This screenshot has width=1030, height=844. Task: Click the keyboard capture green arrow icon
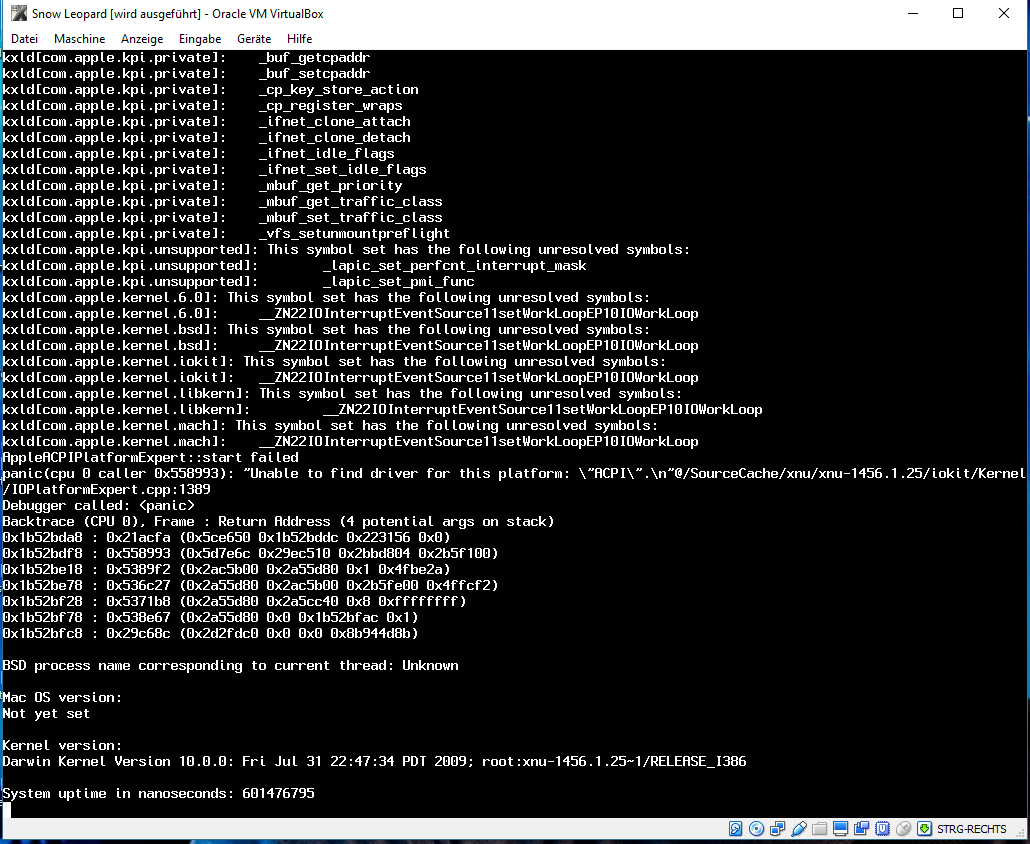pyautogui.click(x=924, y=829)
